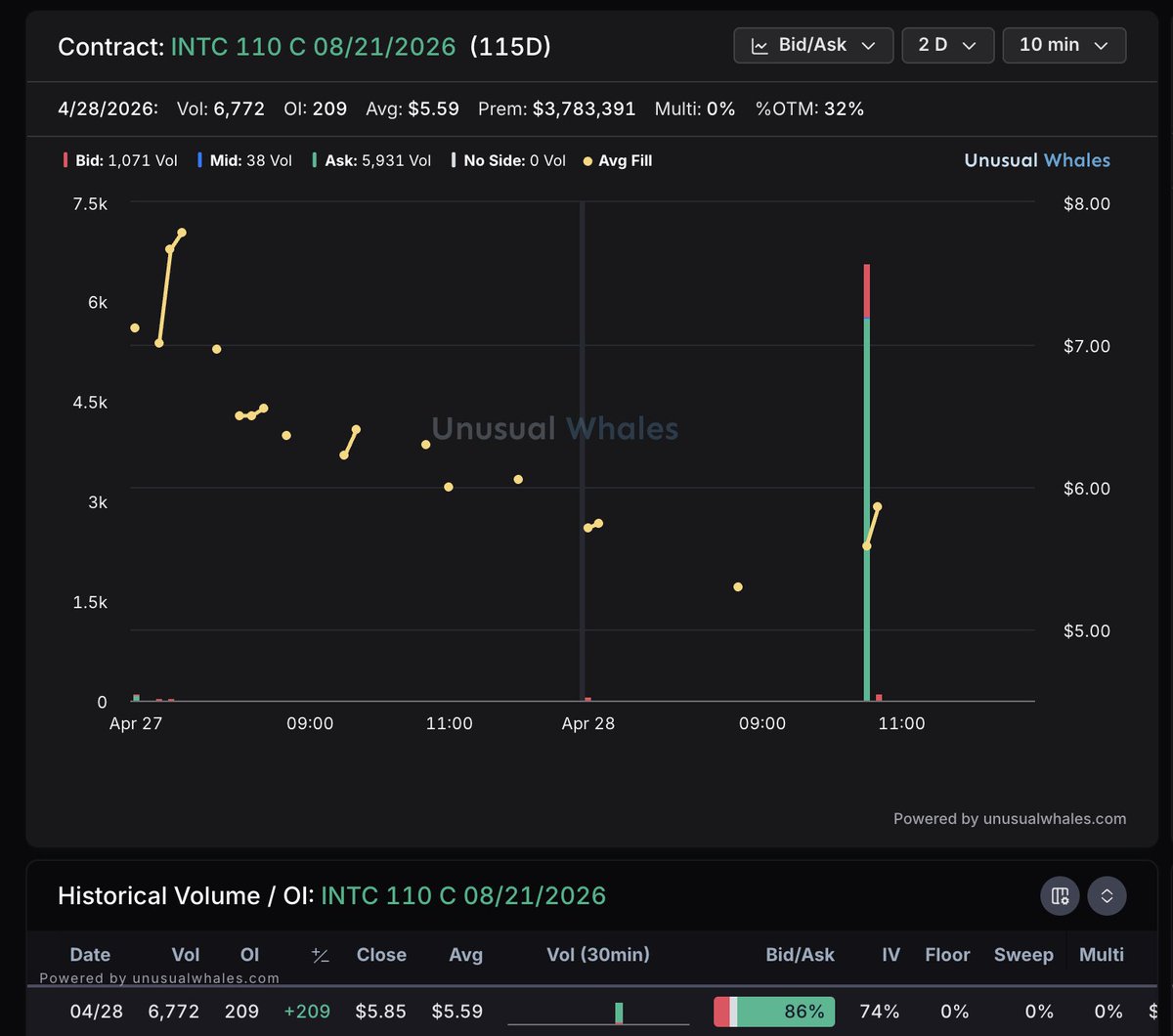Sort table by Vol column header
1173x1036 pixels.
coord(186,955)
